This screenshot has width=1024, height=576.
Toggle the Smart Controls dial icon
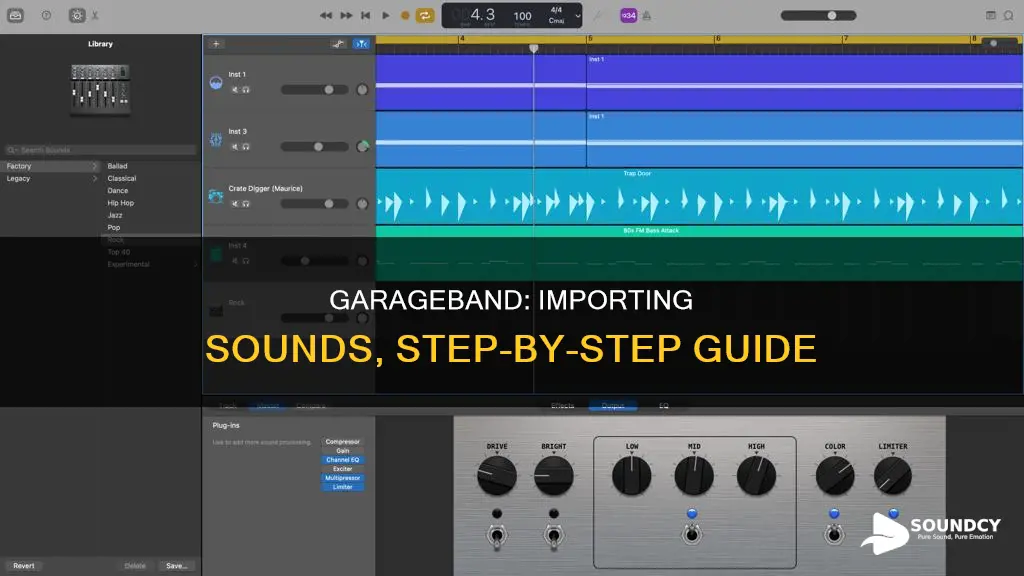point(77,15)
